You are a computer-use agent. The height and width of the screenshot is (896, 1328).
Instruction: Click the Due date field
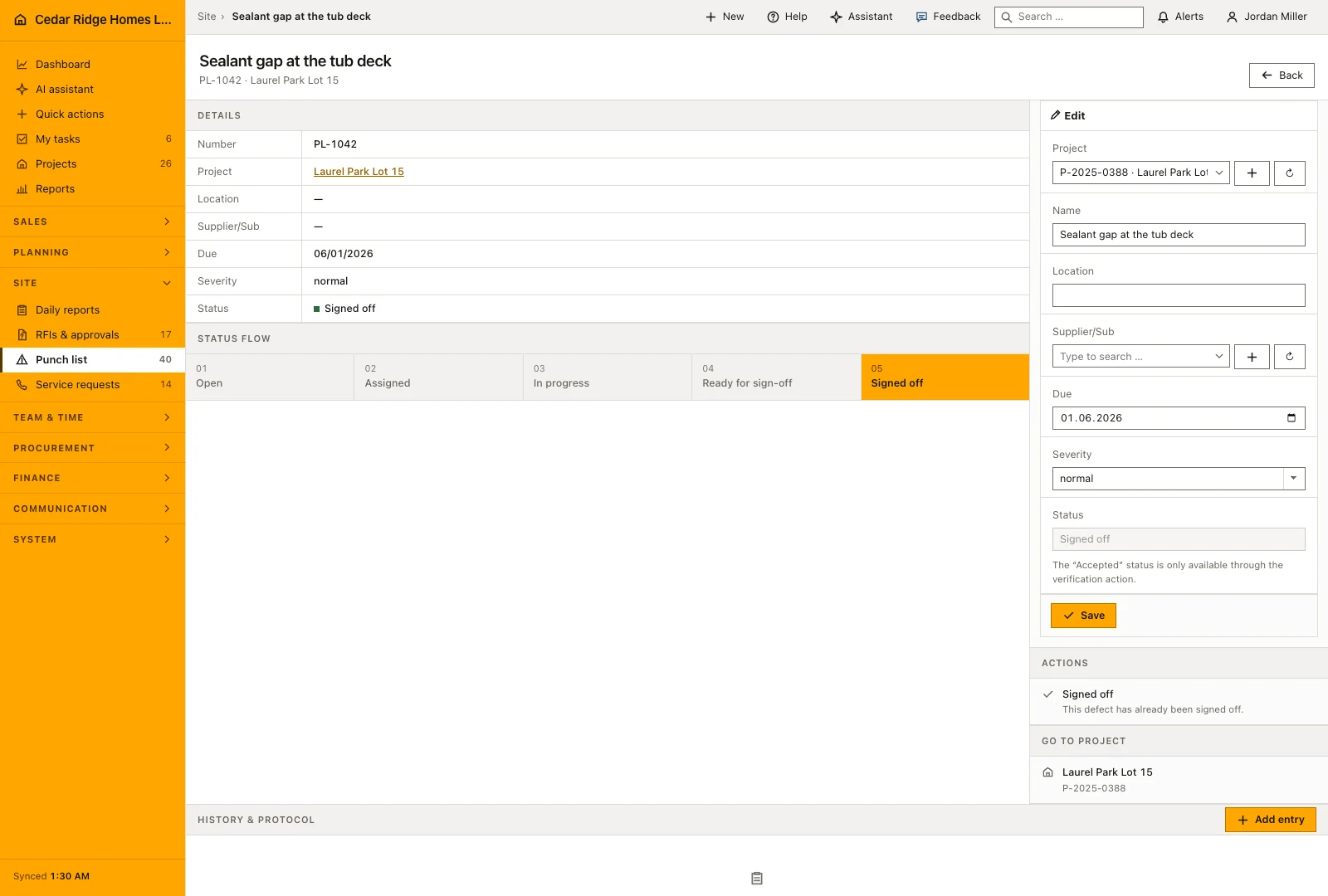point(1179,418)
